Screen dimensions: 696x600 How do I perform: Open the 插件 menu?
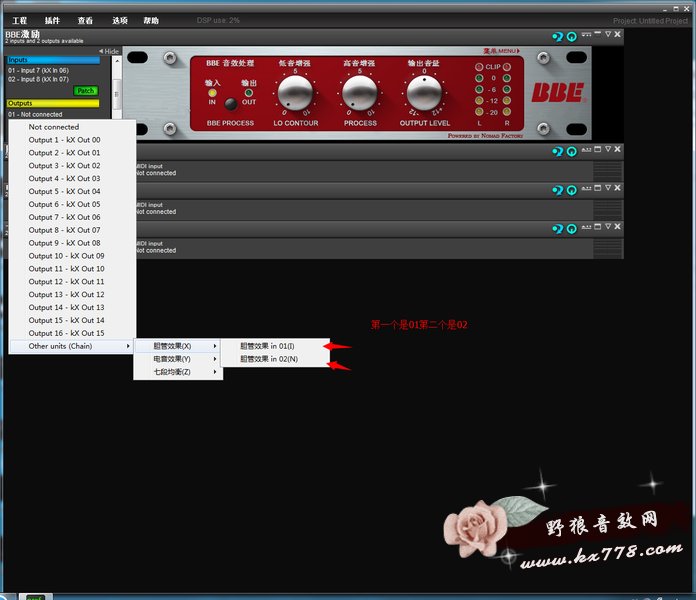(x=52, y=20)
